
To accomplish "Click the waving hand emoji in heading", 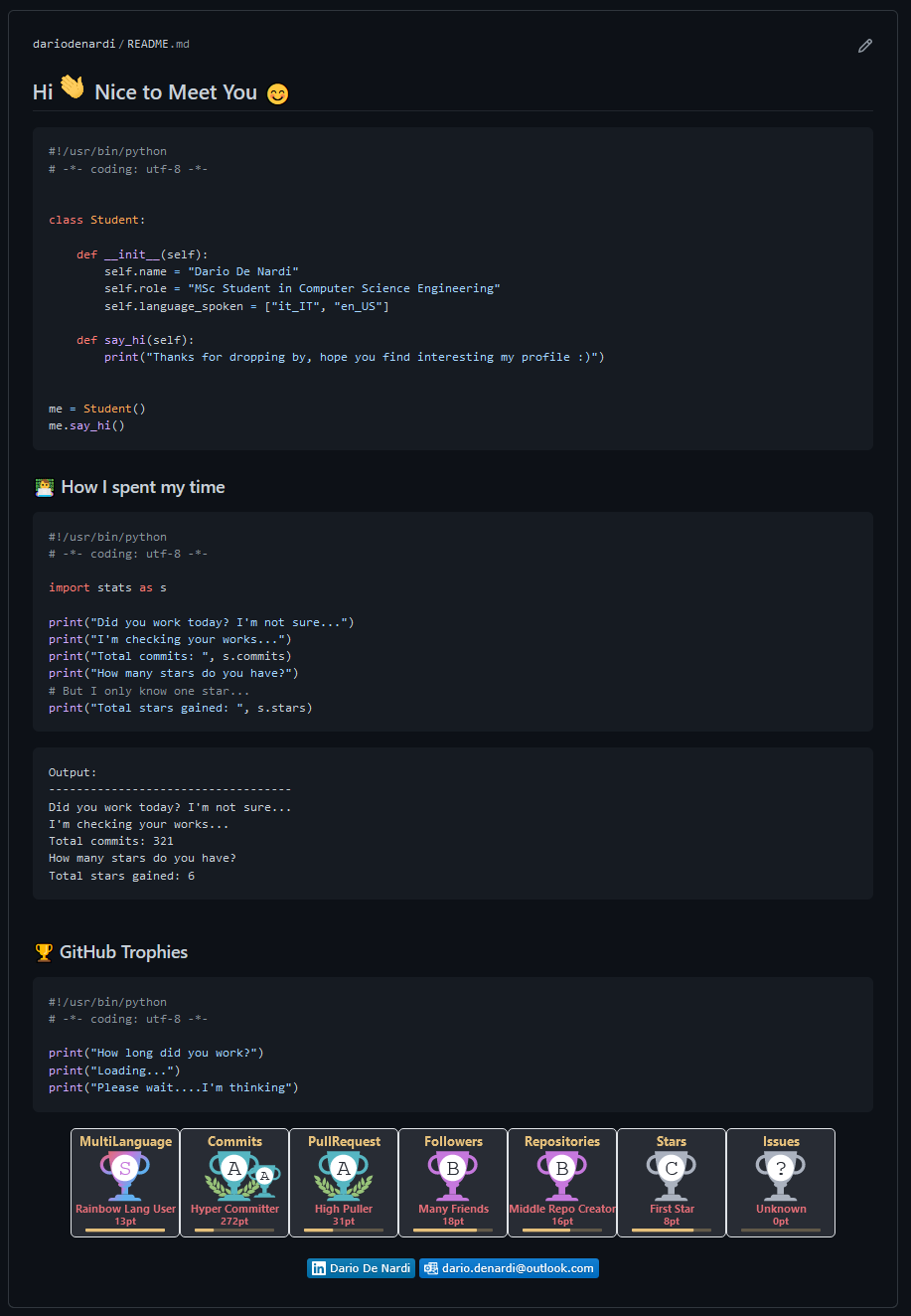I will tap(73, 88).
